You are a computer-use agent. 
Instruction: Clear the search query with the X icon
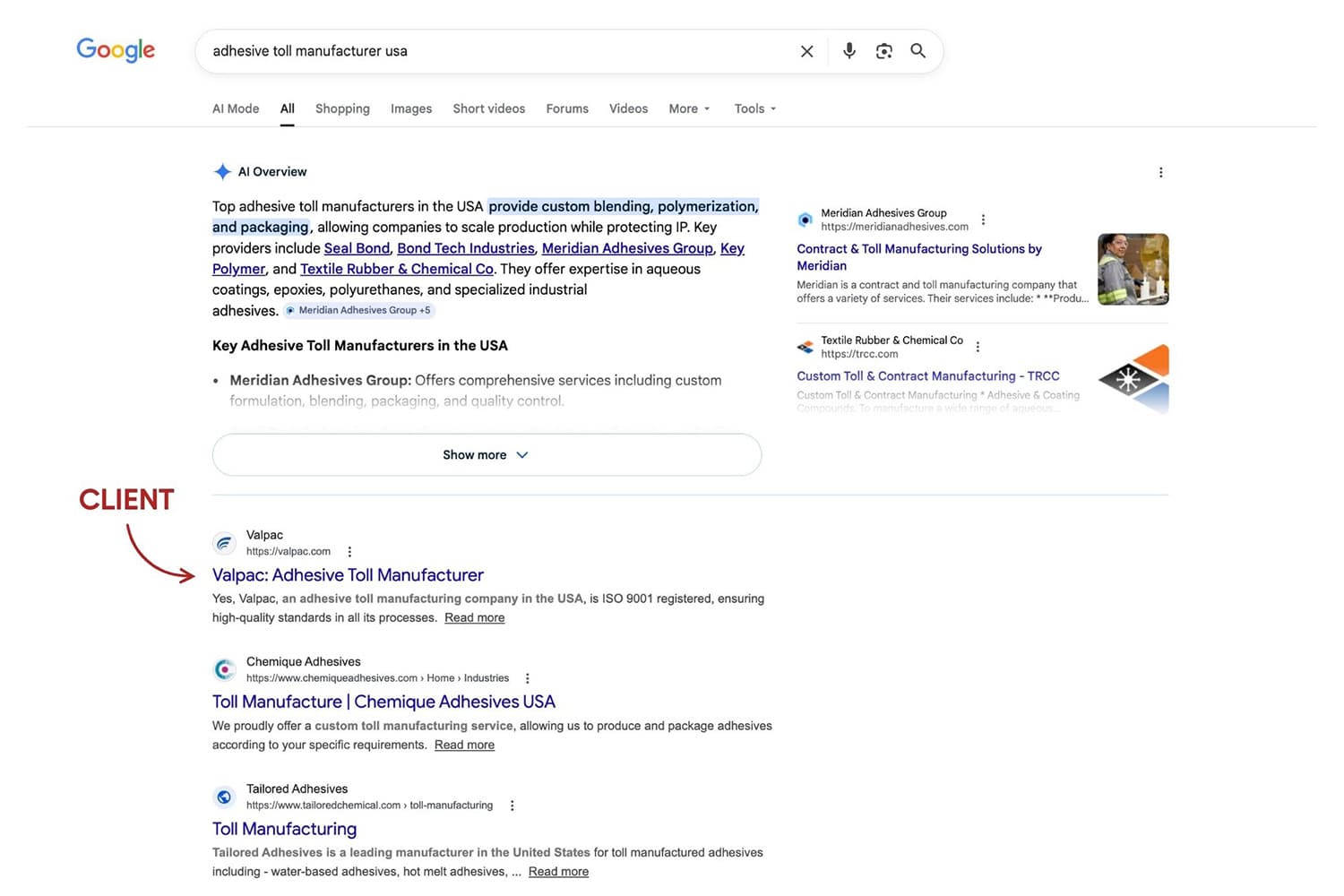(806, 51)
